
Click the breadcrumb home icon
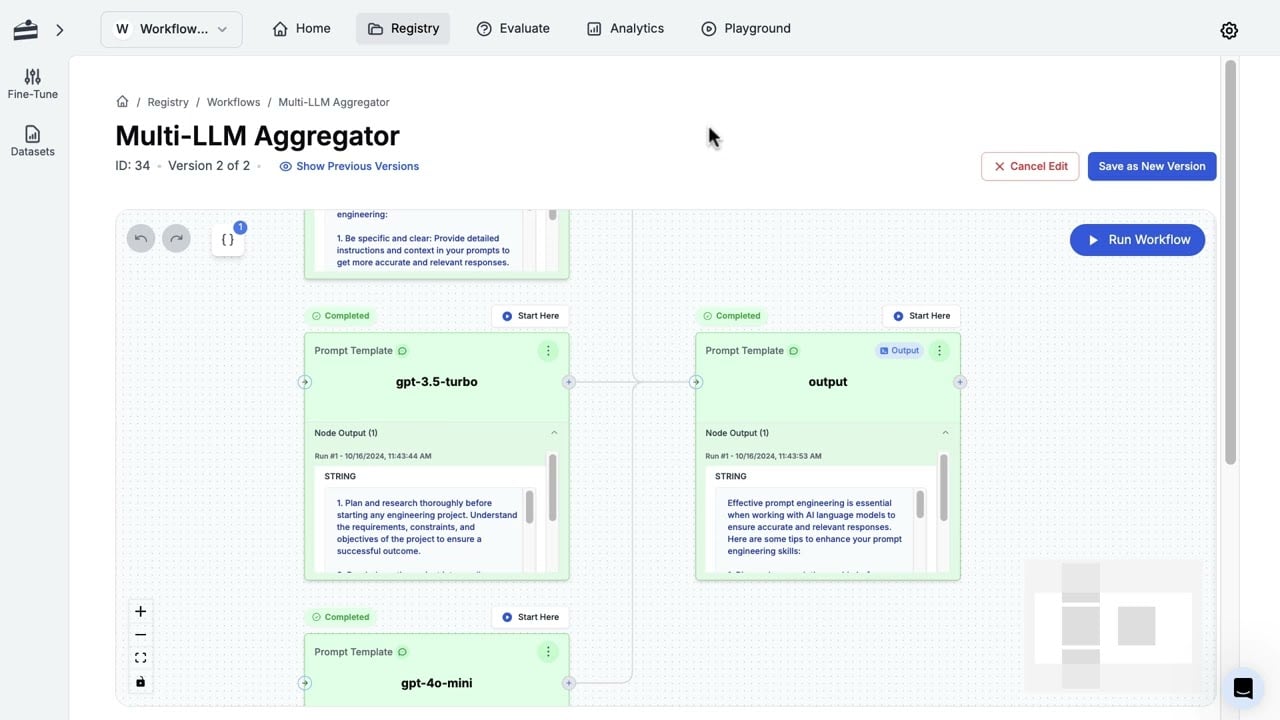pyautogui.click(x=122, y=101)
